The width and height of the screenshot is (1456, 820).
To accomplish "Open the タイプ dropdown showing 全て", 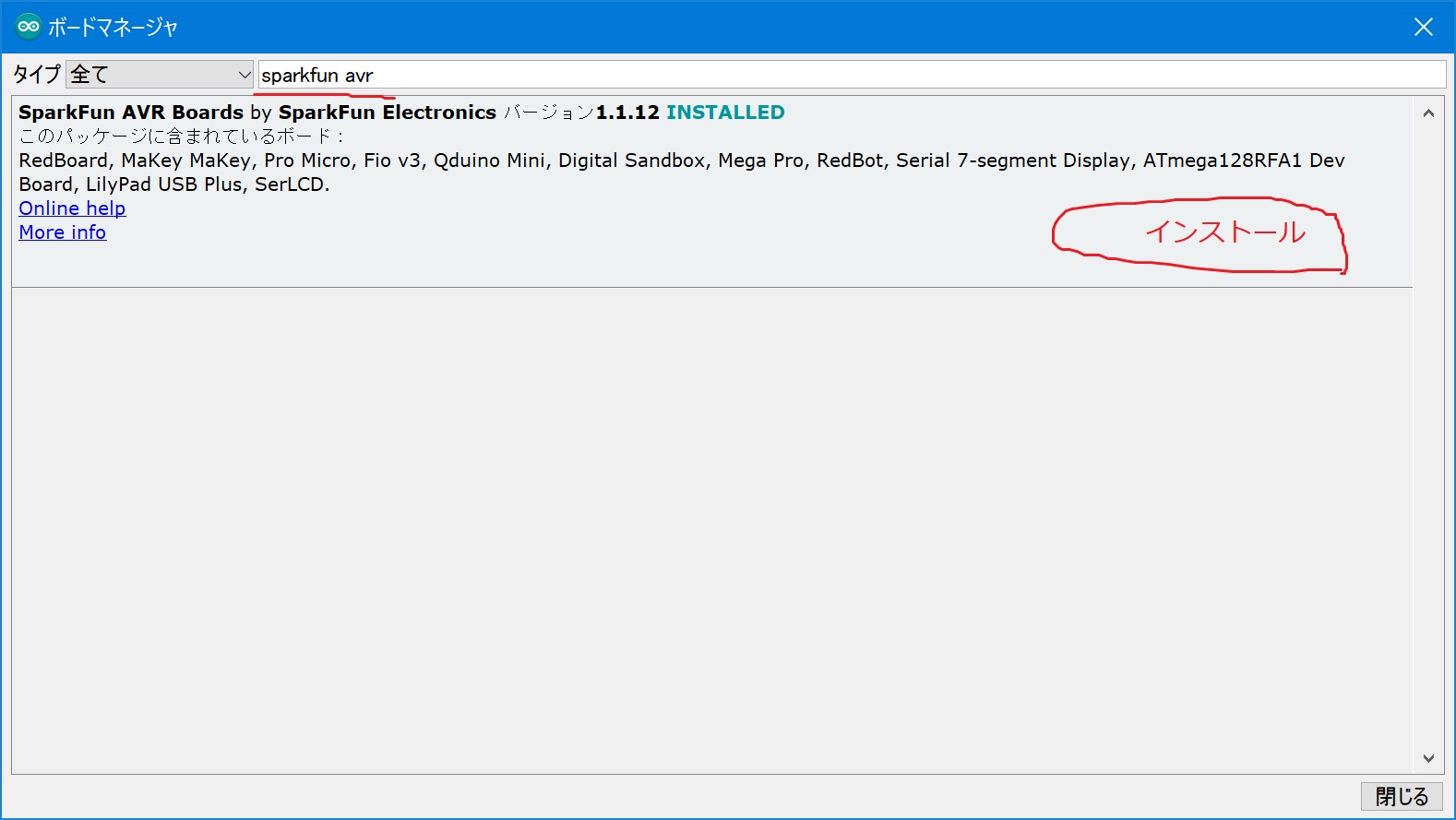I will pyautogui.click(x=160, y=75).
